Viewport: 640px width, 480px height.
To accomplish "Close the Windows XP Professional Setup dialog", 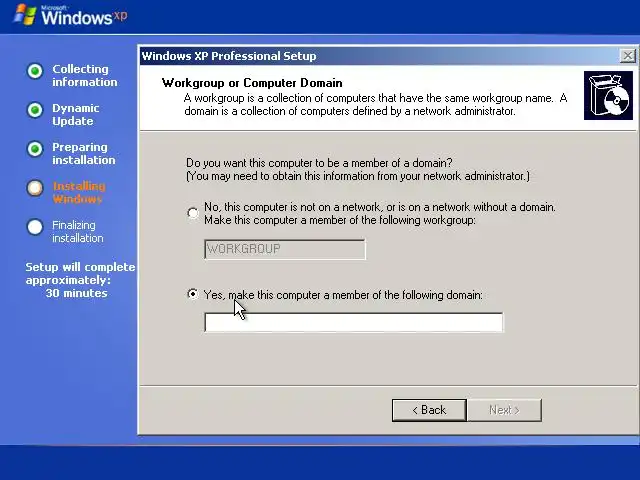I will (x=627, y=56).
